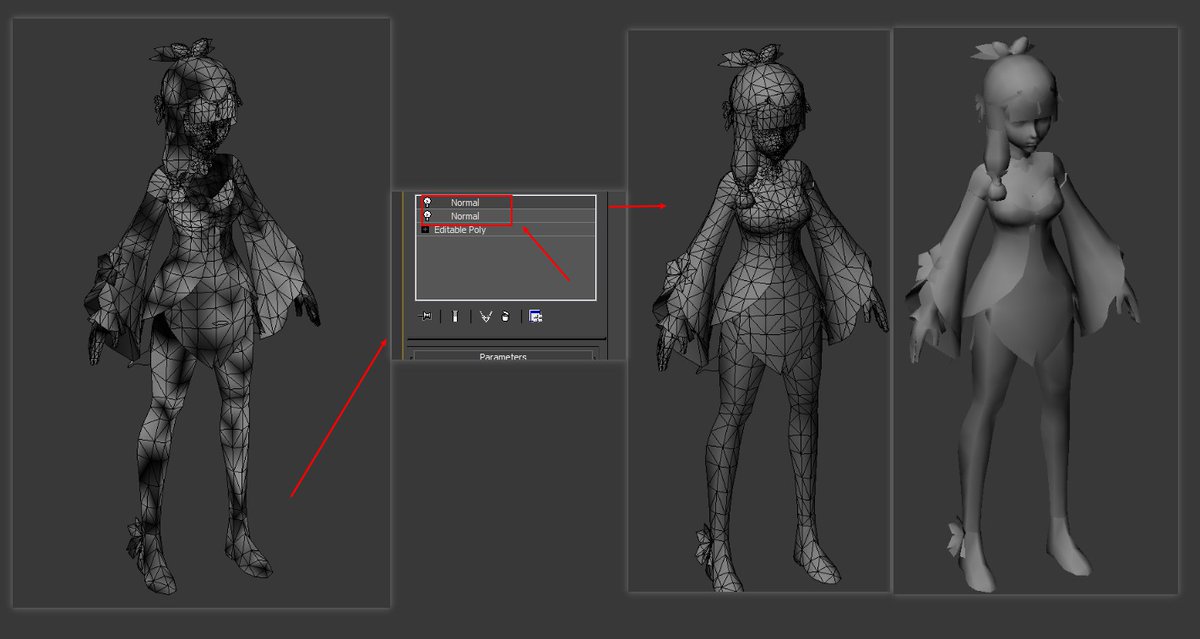Collapse the Parameters rollout header

point(503,356)
